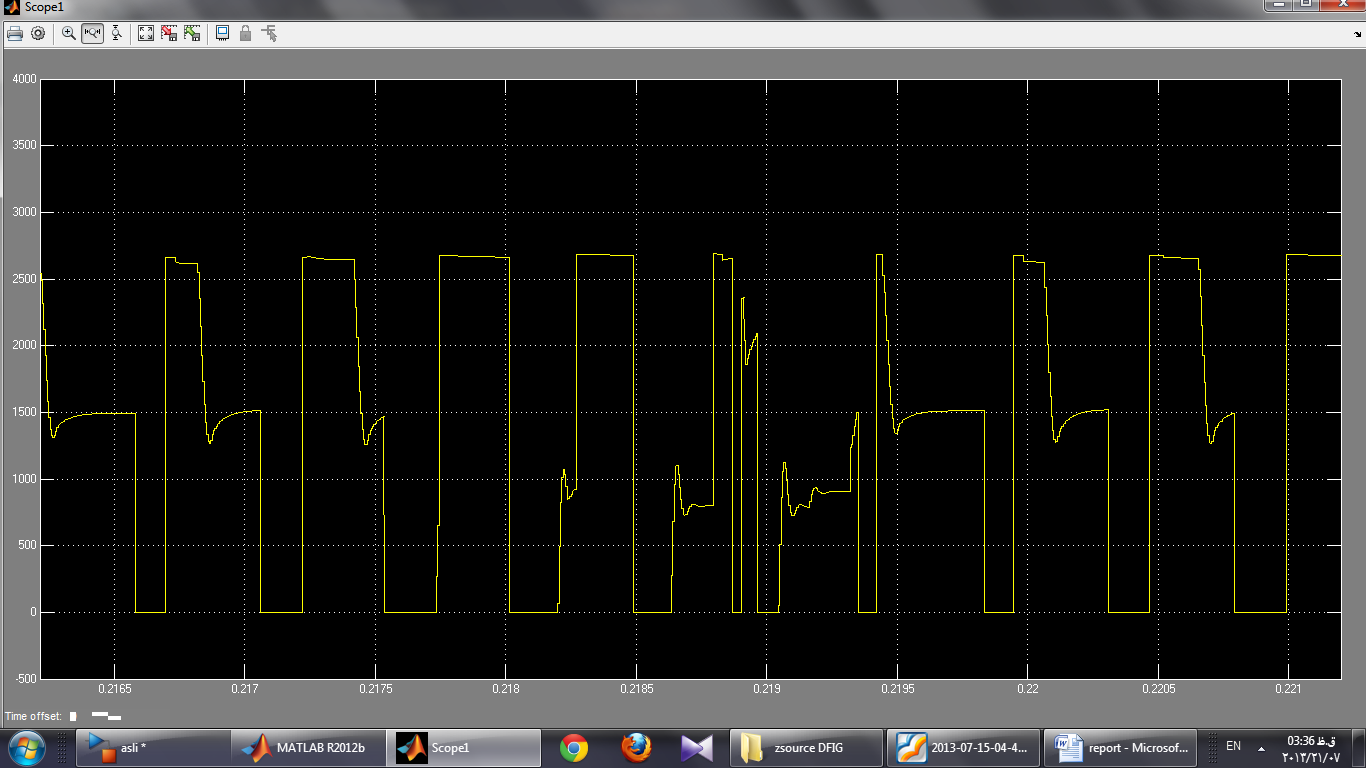Restore saved axes settings icon
Viewport: 1366px width, 768px height.
192,33
